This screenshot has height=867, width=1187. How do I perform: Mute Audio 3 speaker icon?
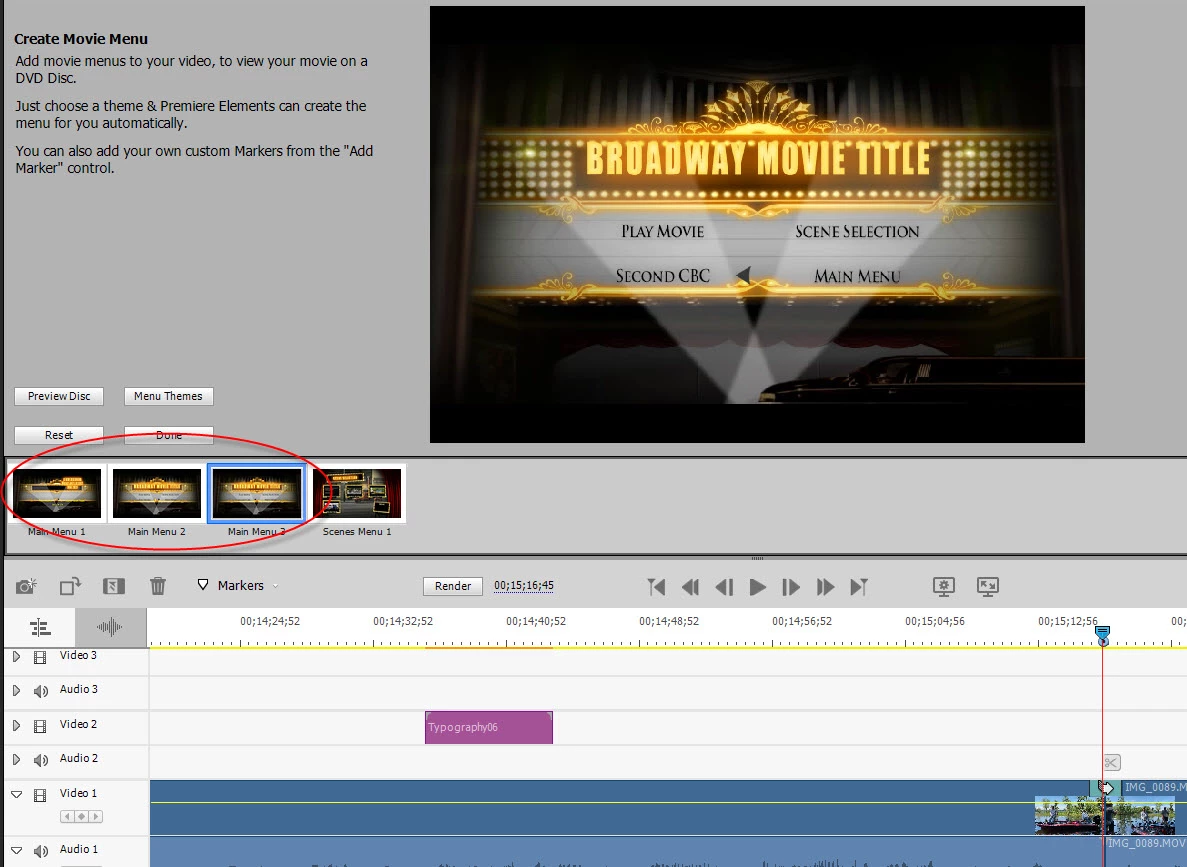[41, 691]
